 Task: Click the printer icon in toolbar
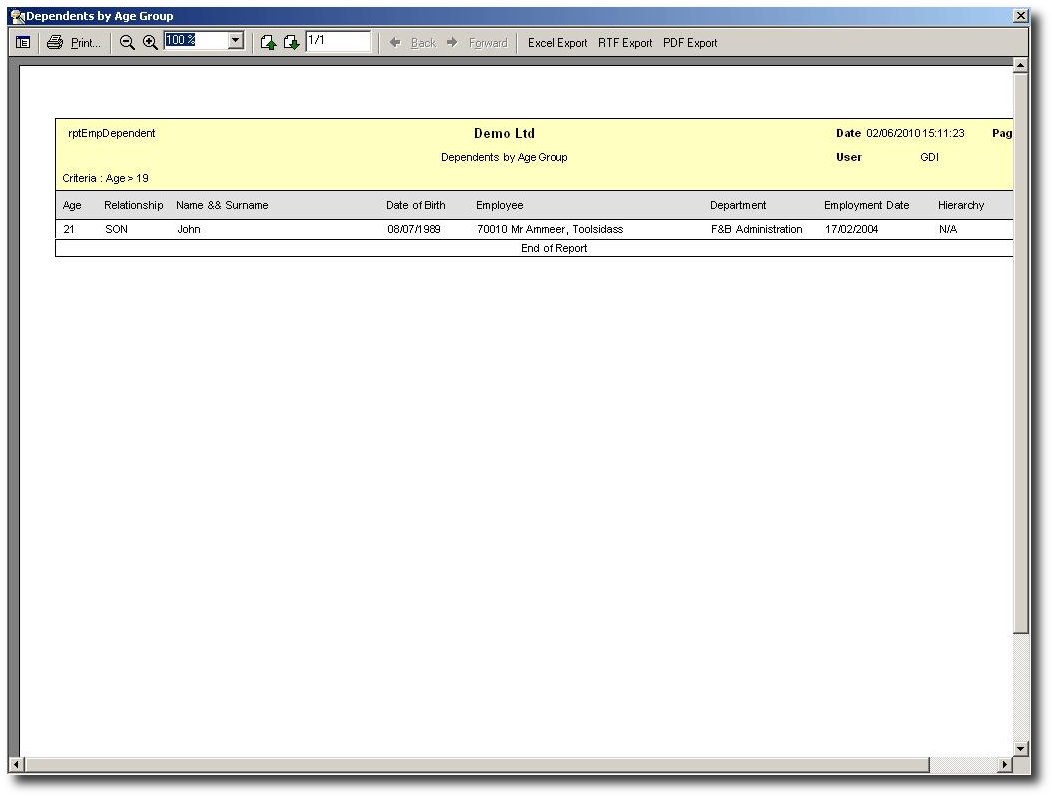[55, 43]
